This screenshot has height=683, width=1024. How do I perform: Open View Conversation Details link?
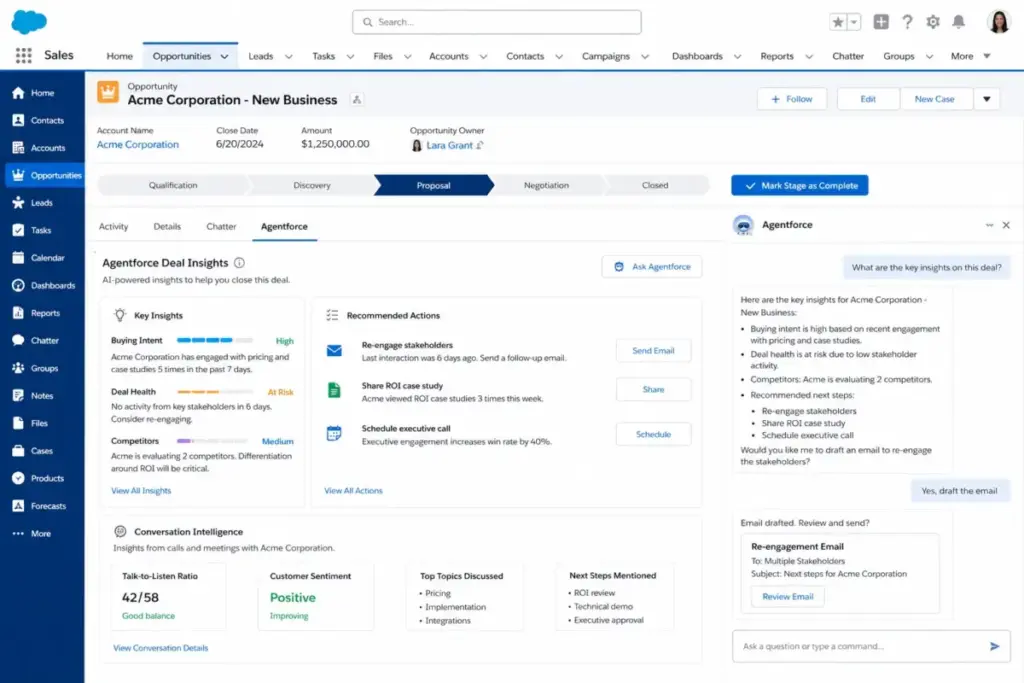point(161,648)
